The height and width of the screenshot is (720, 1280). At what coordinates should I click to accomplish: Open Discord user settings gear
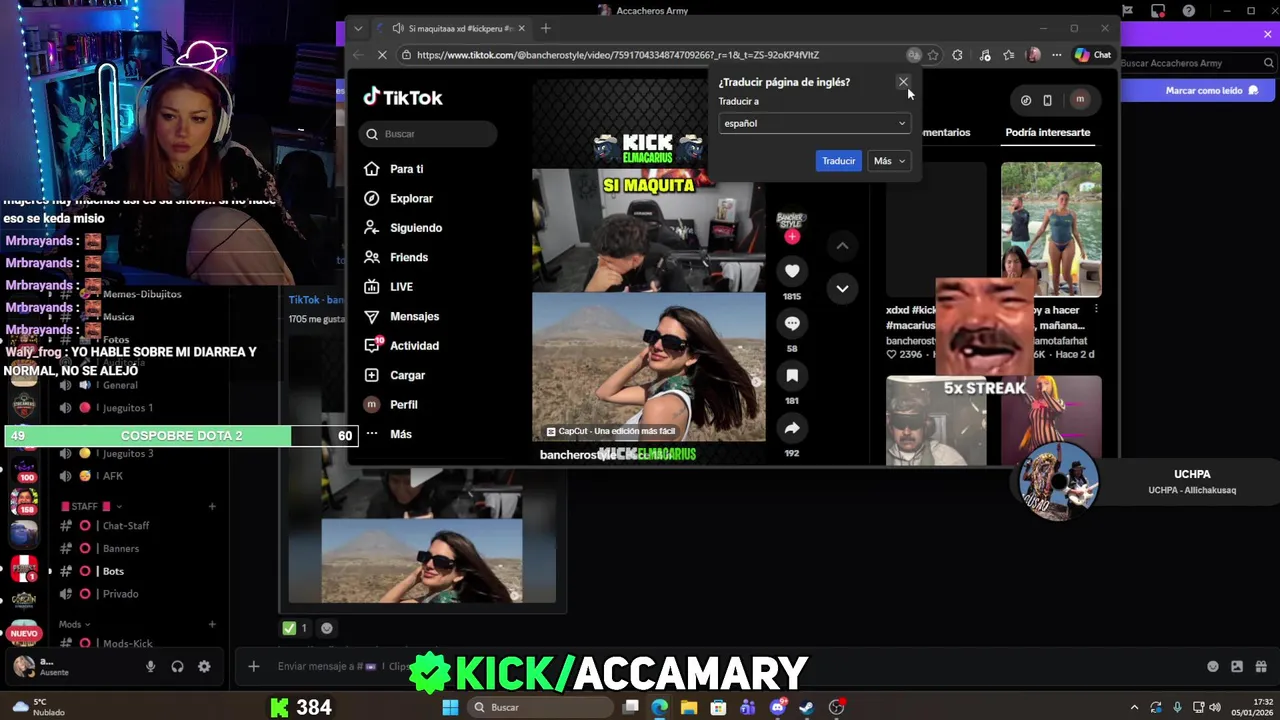coord(204,667)
